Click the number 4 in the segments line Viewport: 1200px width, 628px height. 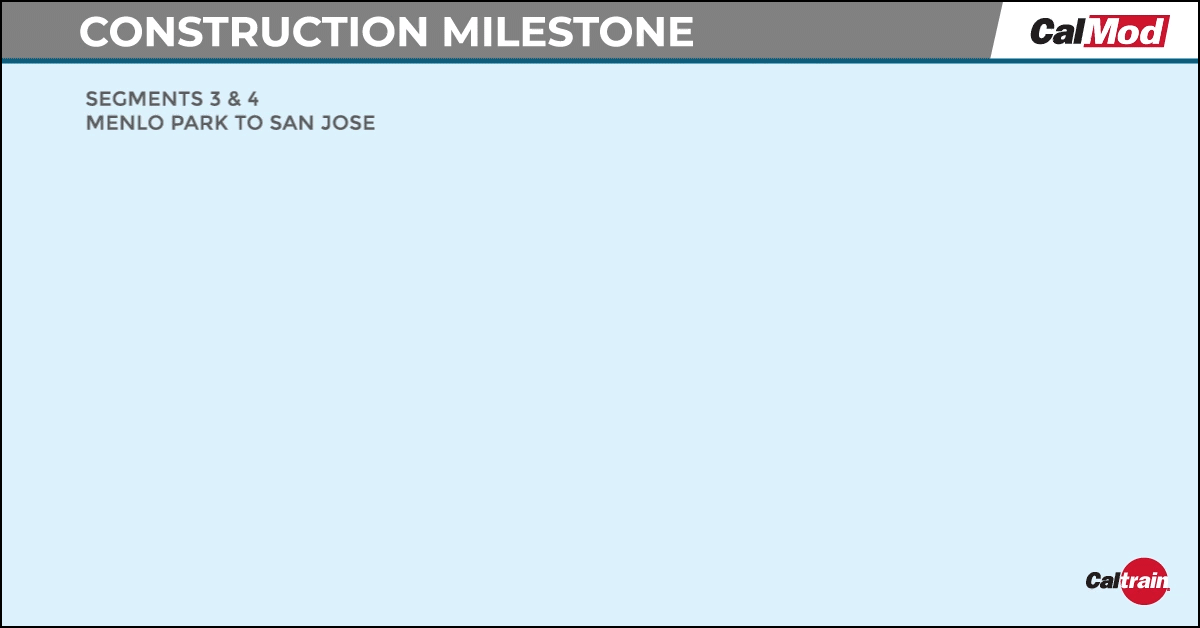click(x=253, y=100)
